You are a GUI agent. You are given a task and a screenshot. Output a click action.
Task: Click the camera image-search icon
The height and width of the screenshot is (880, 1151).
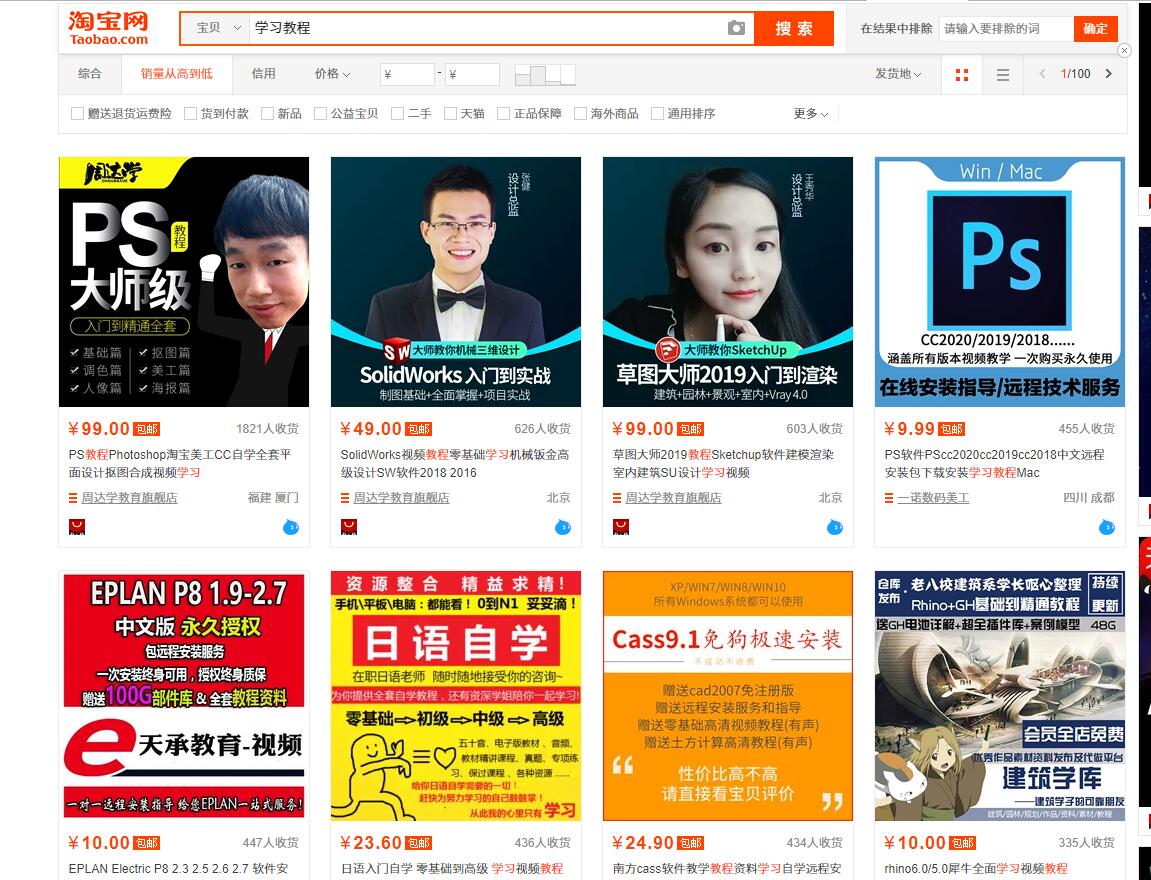click(736, 28)
